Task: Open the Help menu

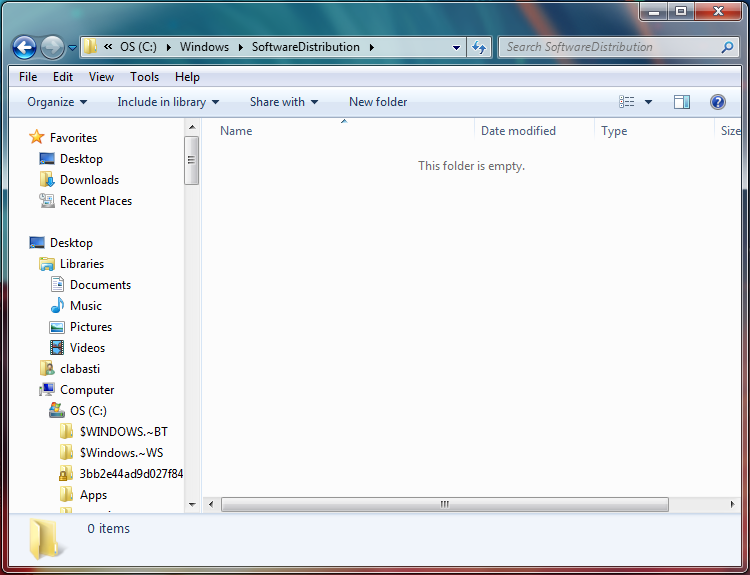Action: [x=187, y=77]
